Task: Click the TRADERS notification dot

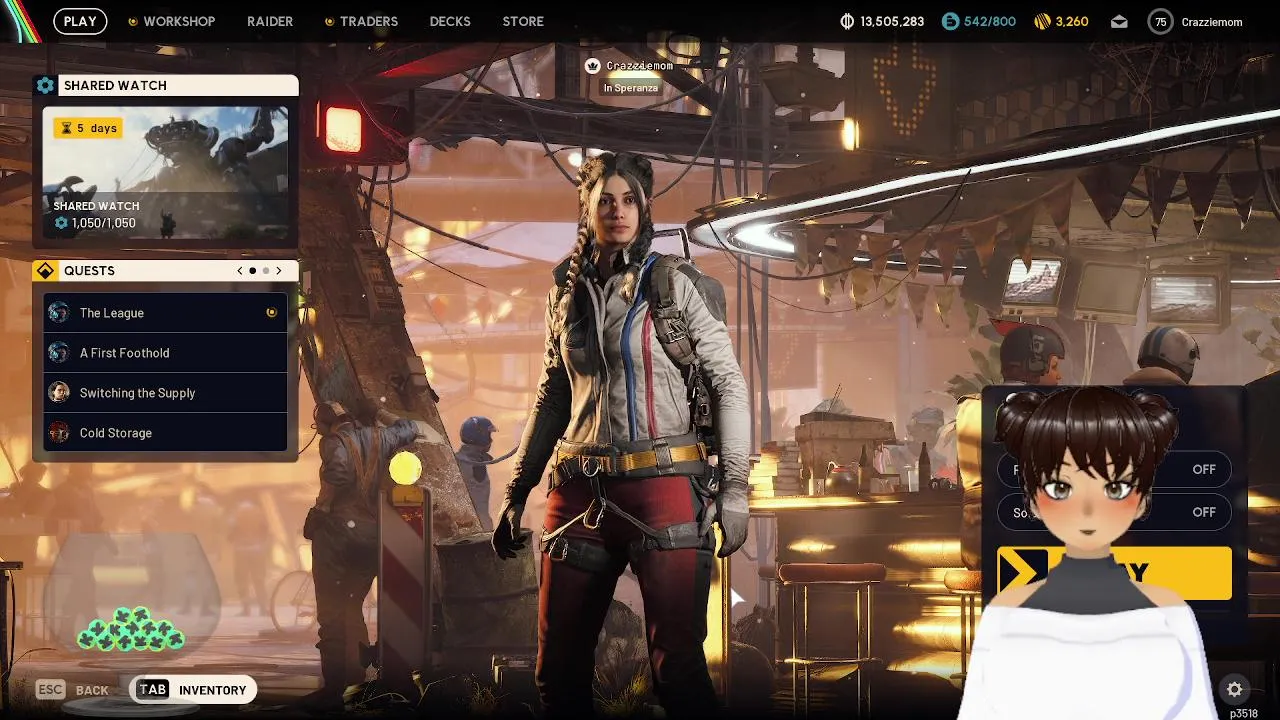Action: [329, 21]
